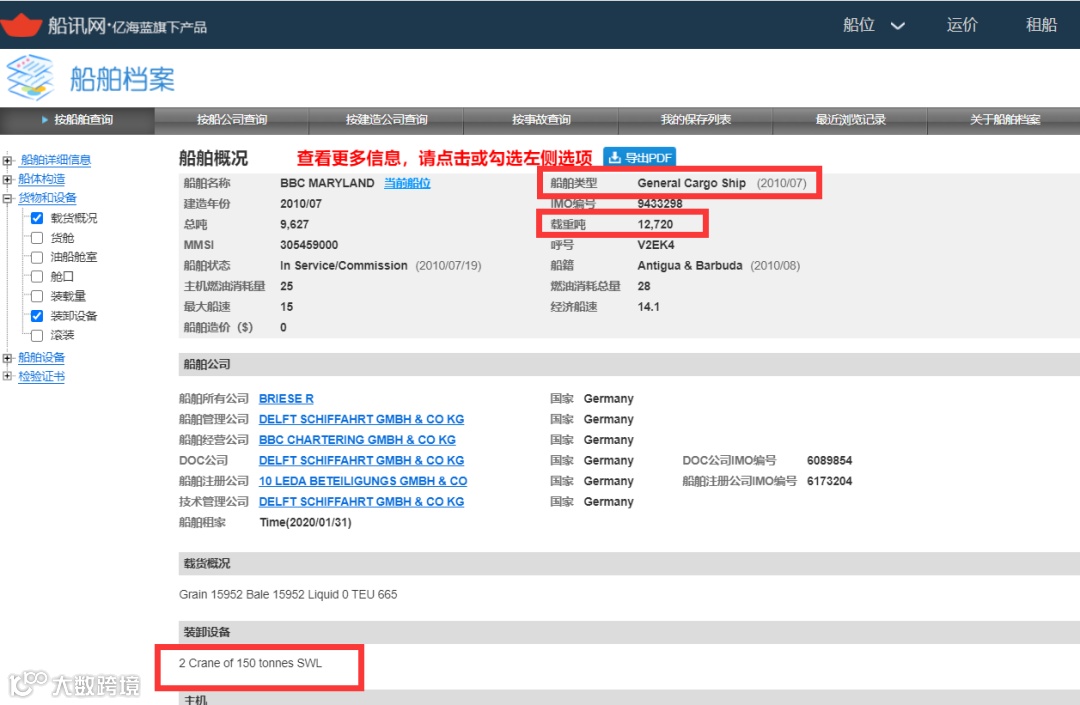Switch to 按事故查询 tab
The image size is (1080, 705).
[x=541, y=120]
